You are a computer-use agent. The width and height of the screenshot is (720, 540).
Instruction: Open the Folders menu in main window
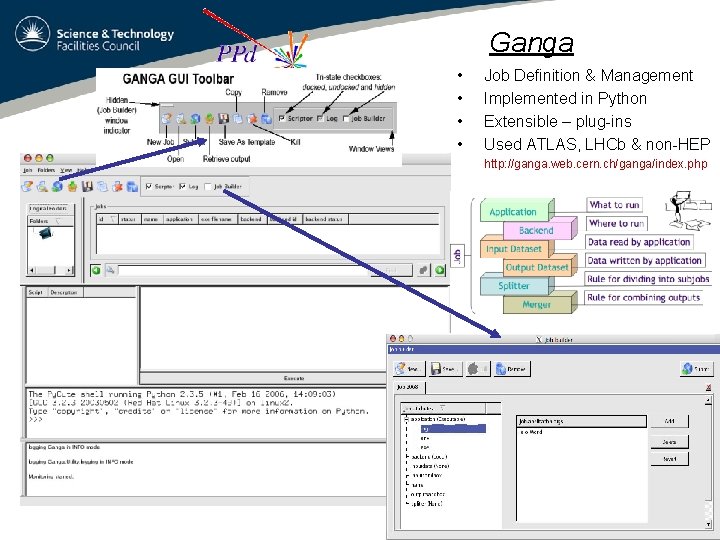point(46,170)
